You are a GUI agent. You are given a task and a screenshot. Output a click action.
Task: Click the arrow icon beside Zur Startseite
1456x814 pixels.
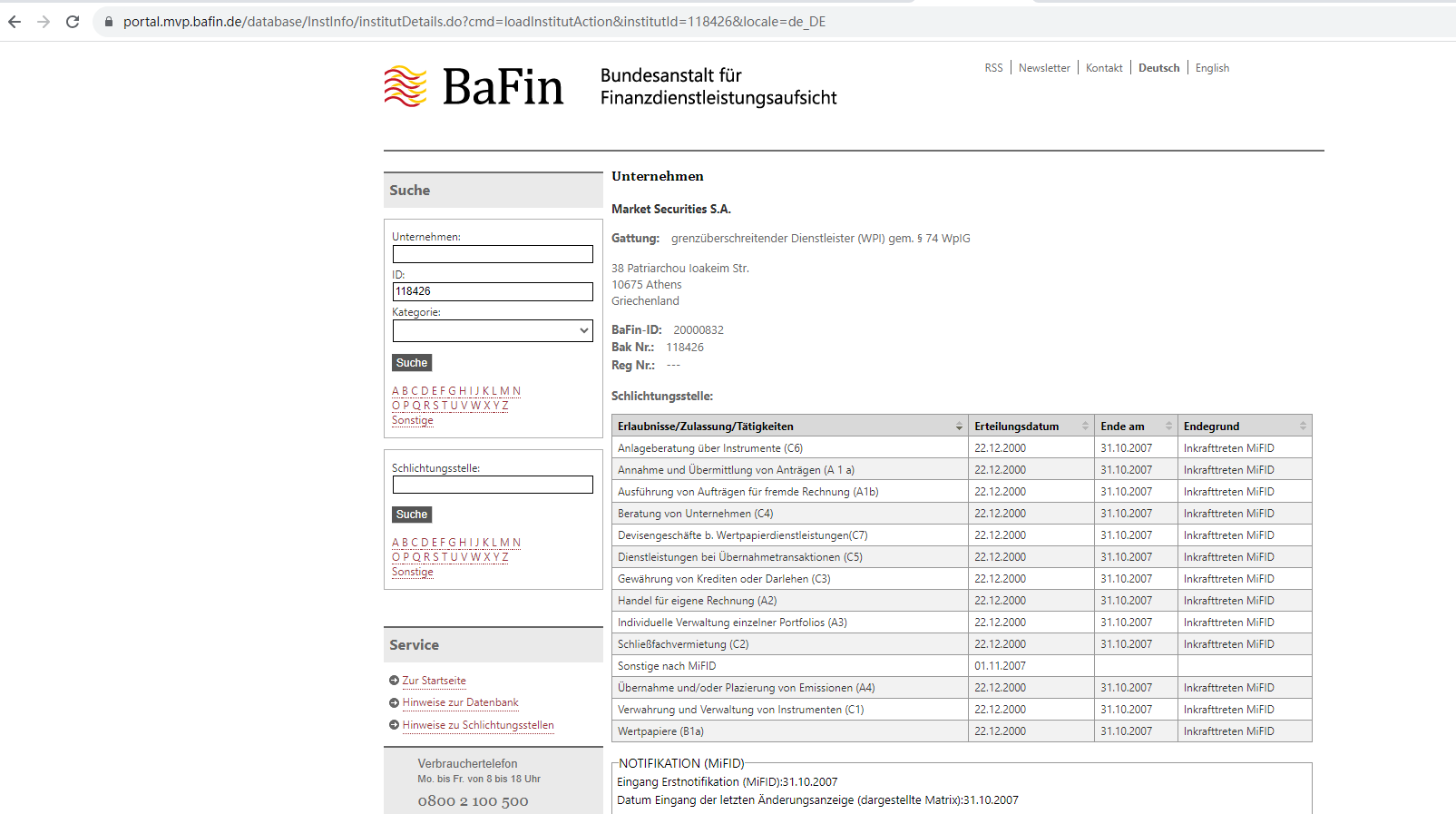point(394,681)
